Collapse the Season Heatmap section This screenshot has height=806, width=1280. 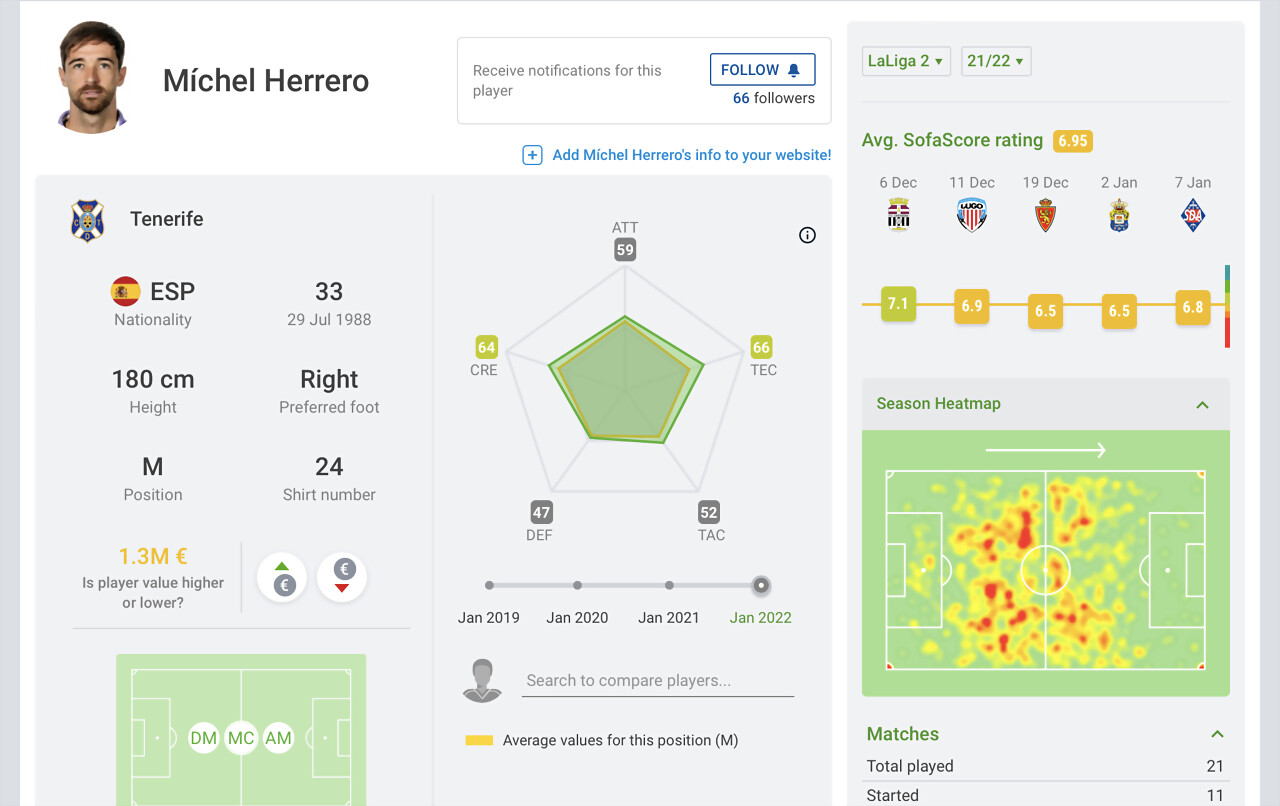coord(1202,405)
